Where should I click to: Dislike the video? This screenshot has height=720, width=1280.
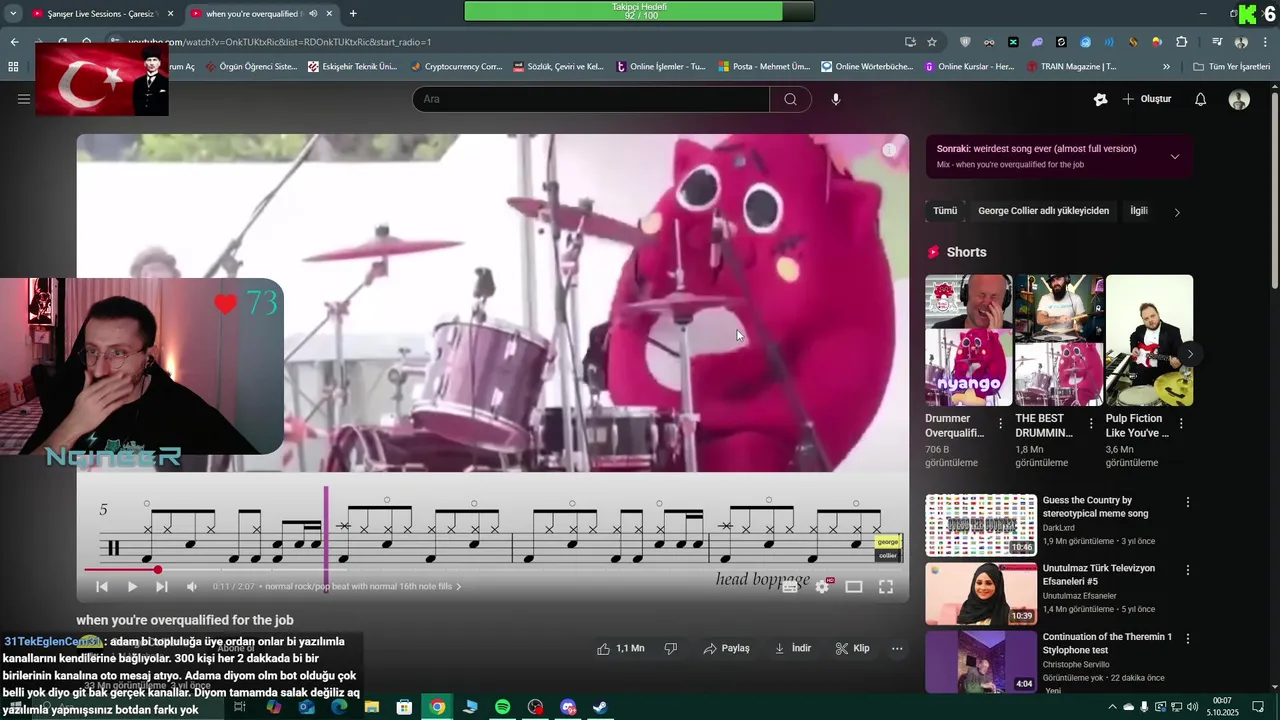[x=671, y=648]
